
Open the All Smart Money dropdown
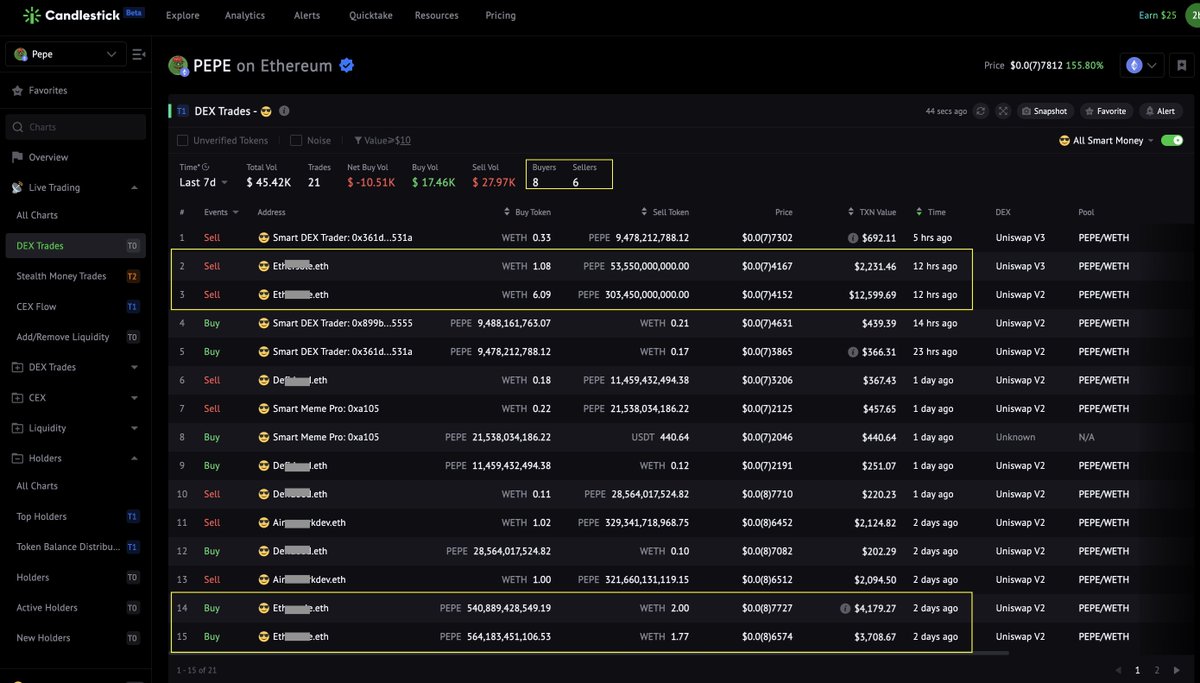click(x=1106, y=141)
